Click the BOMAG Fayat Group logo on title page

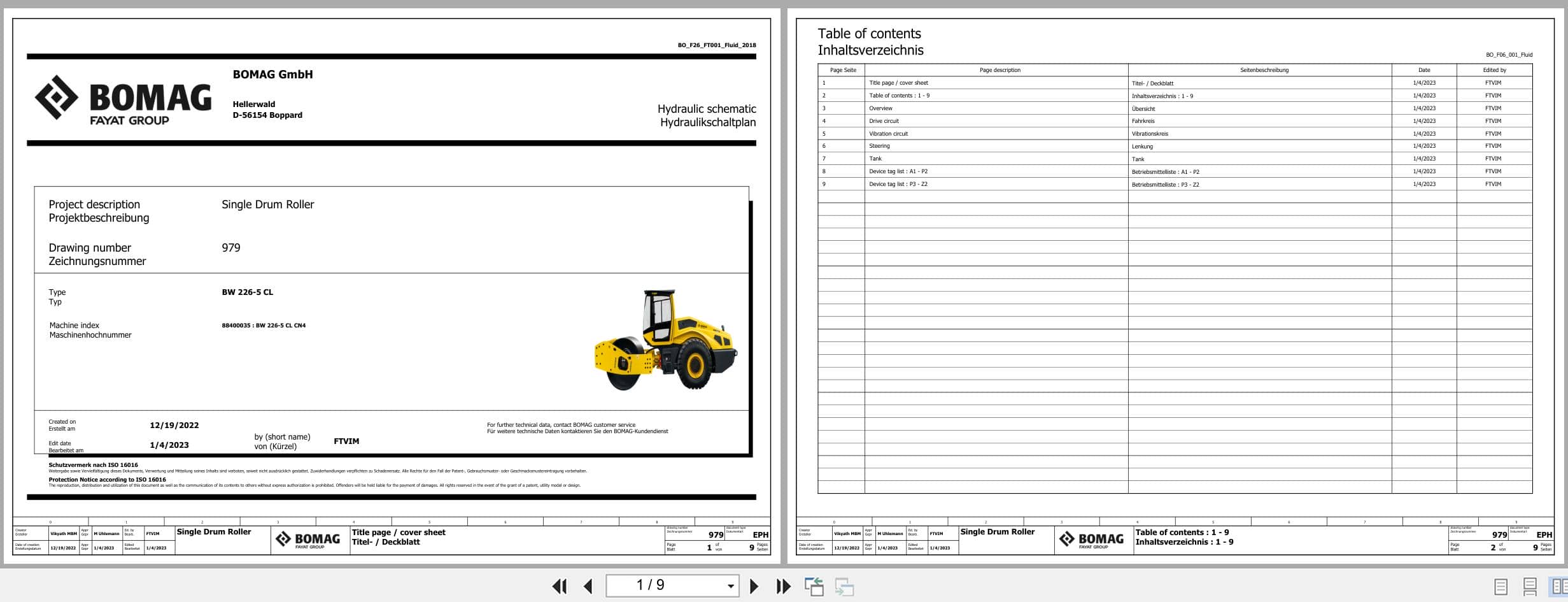123,100
